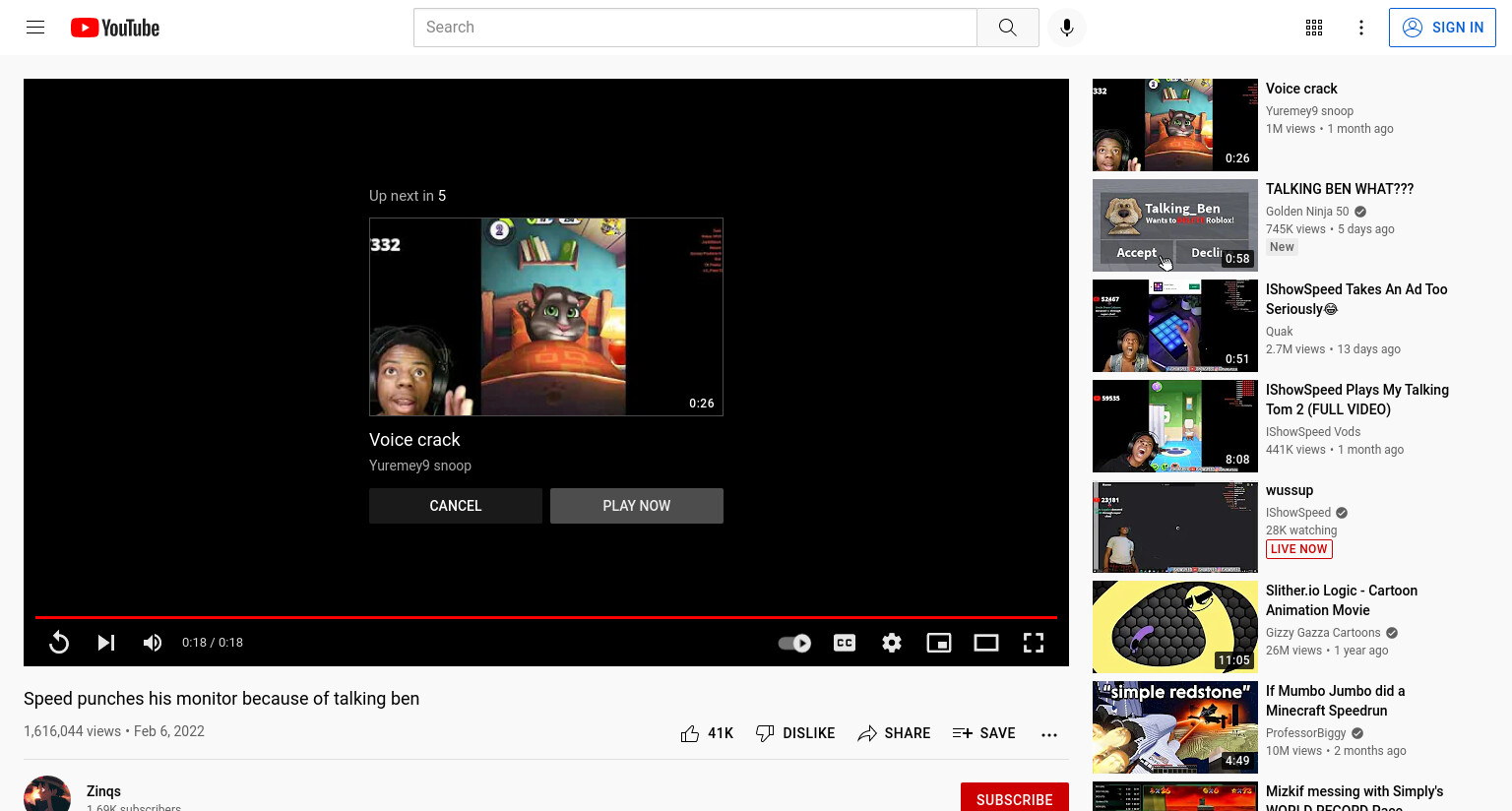Viewport: 1512px width, 811px height.
Task: Open IShowSpeed Plays My Talking Tom 2 title
Action: coord(1357,400)
